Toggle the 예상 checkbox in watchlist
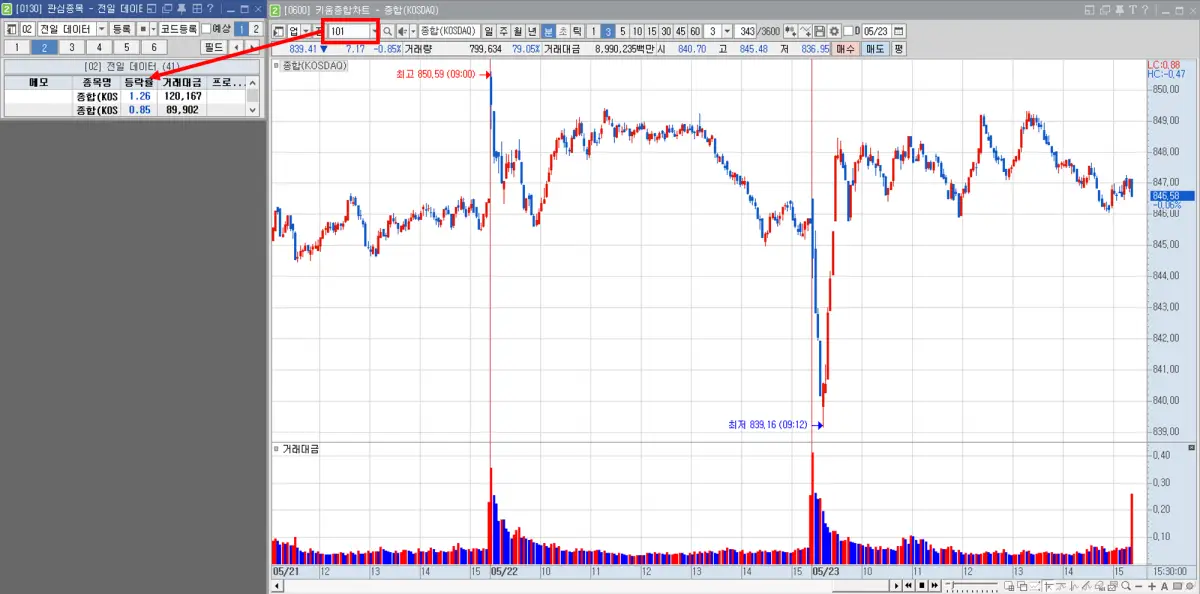 [x=206, y=29]
